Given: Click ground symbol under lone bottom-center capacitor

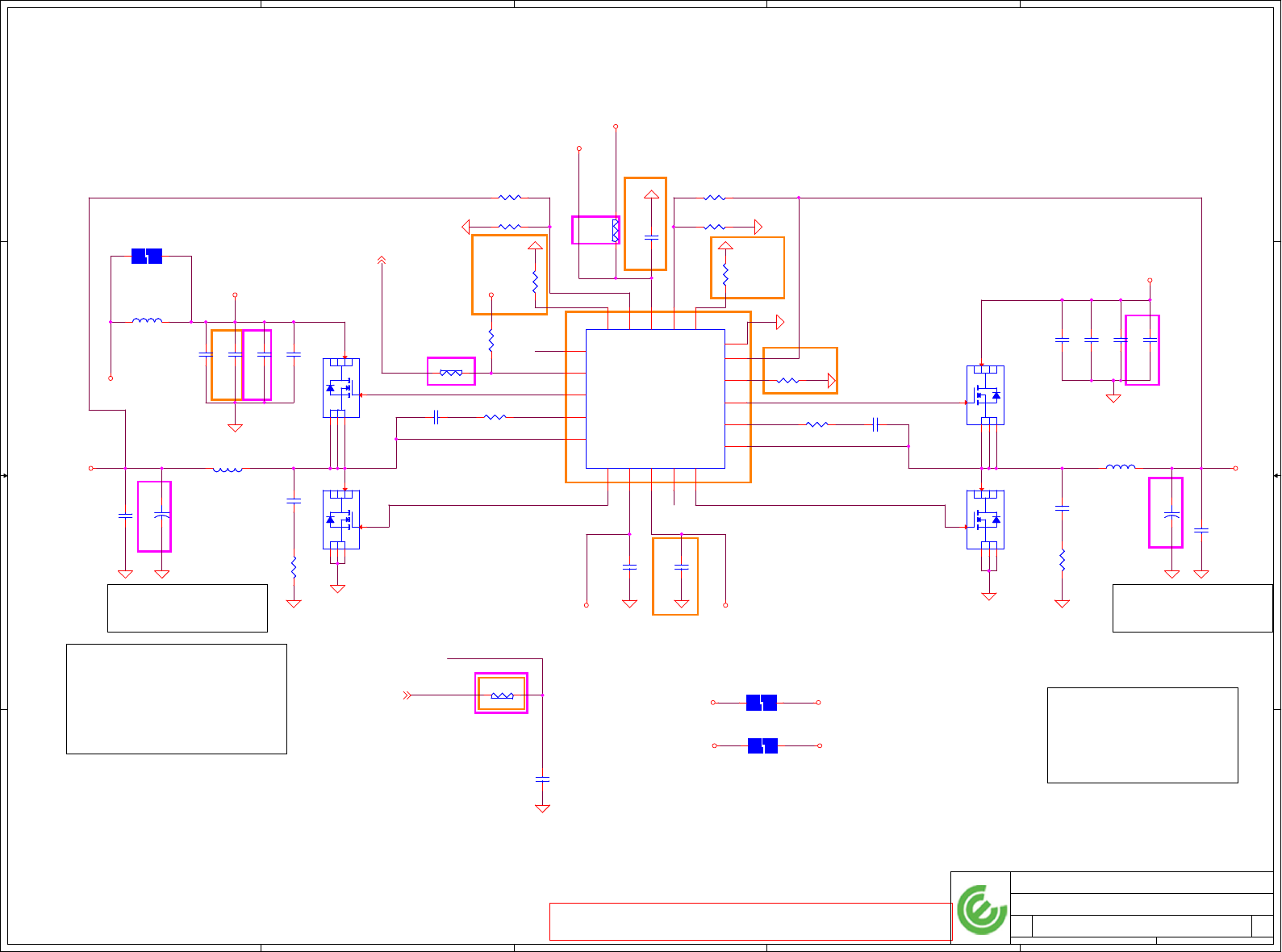Looking at the screenshot, I should tap(542, 808).
